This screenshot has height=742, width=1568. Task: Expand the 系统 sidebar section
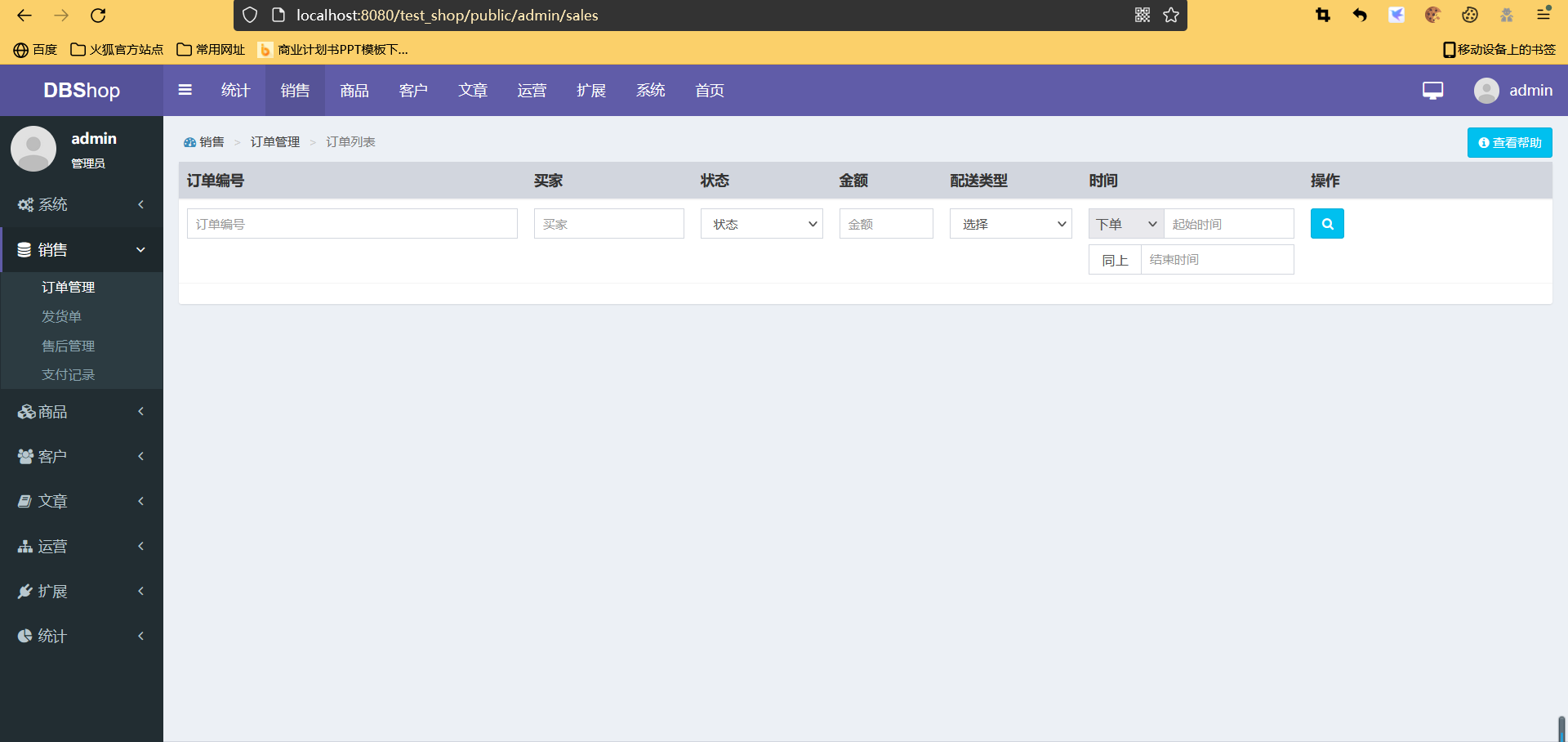[x=82, y=204]
